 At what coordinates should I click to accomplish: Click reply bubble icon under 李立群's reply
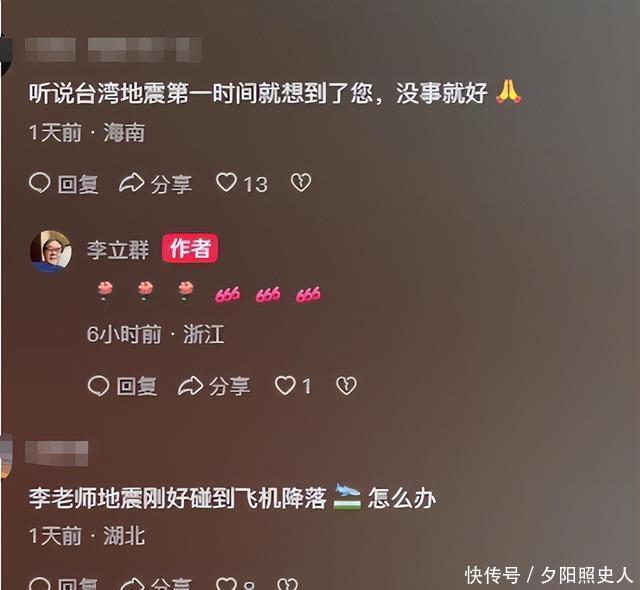coord(98,386)
